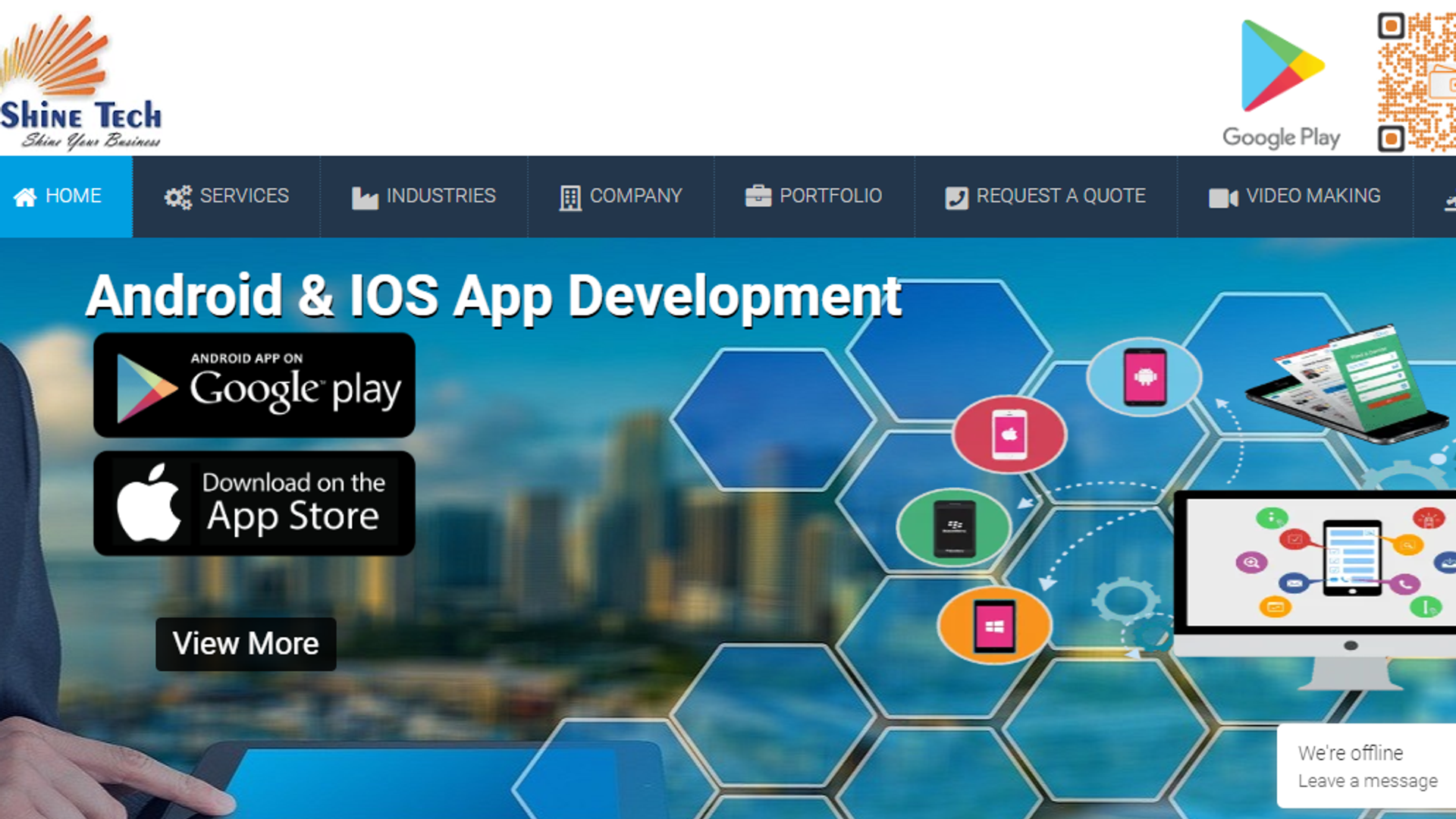Select the Android & IOS App Development heading
The width and height of the screenshot is (1456, 819).
point(494,296)
